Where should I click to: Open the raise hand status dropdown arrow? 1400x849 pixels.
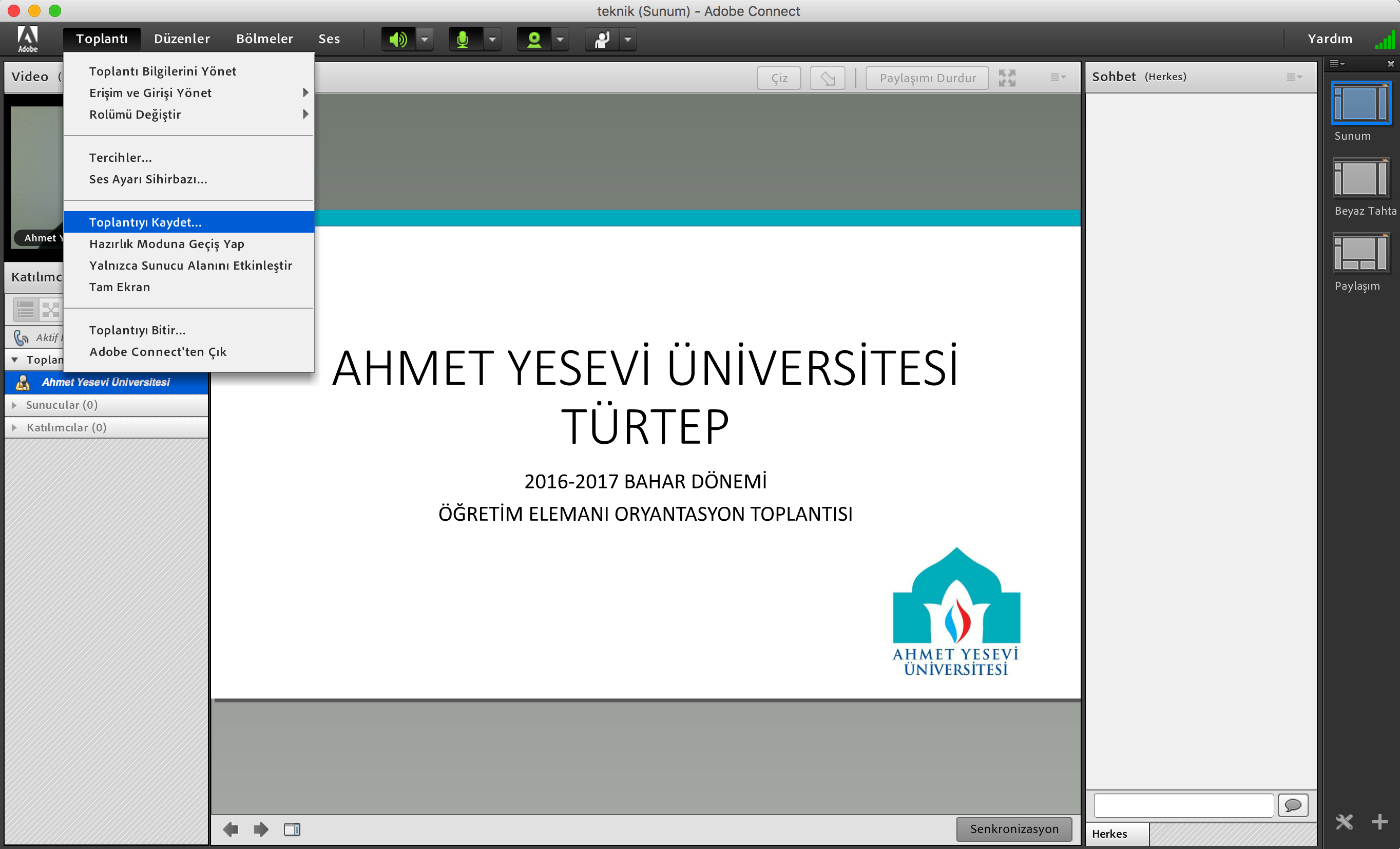(x=628, y=39)
